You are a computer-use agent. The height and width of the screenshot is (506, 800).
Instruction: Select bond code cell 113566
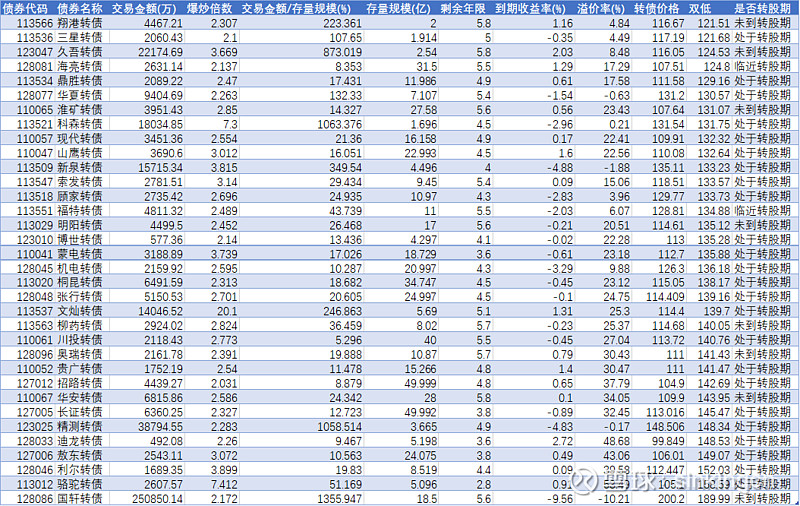35,23
